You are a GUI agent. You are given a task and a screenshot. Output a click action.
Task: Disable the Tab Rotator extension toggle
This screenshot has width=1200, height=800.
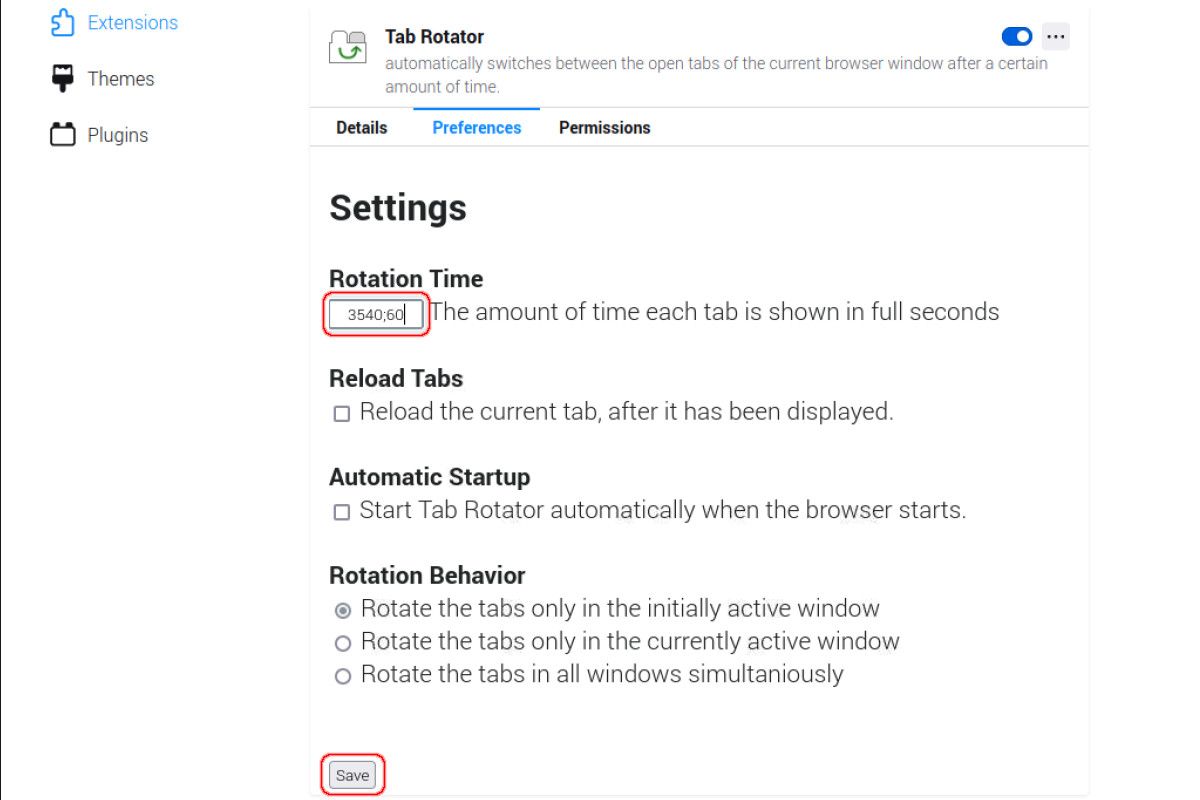1016,37
